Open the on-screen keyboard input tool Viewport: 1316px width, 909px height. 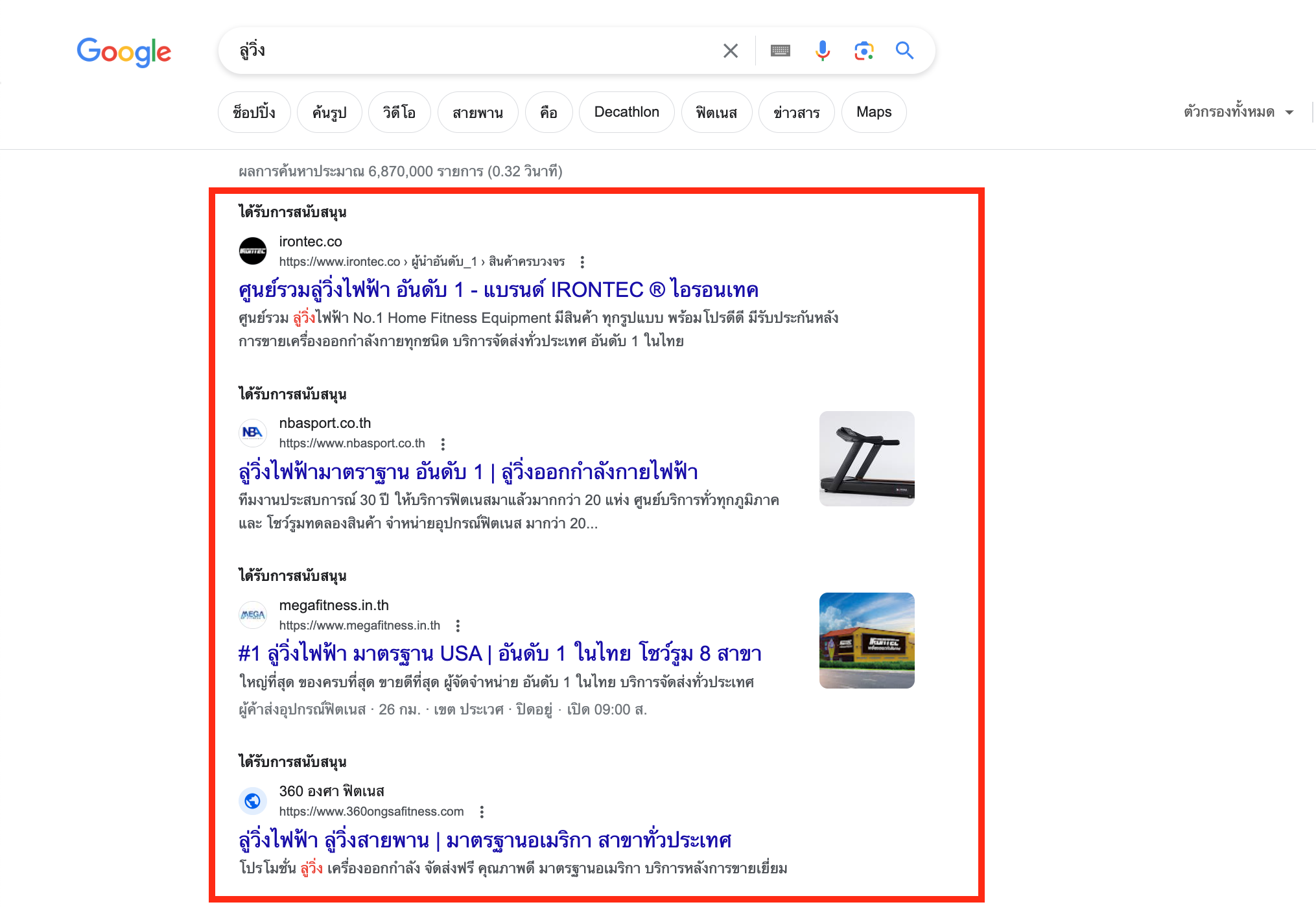point(781,51)
